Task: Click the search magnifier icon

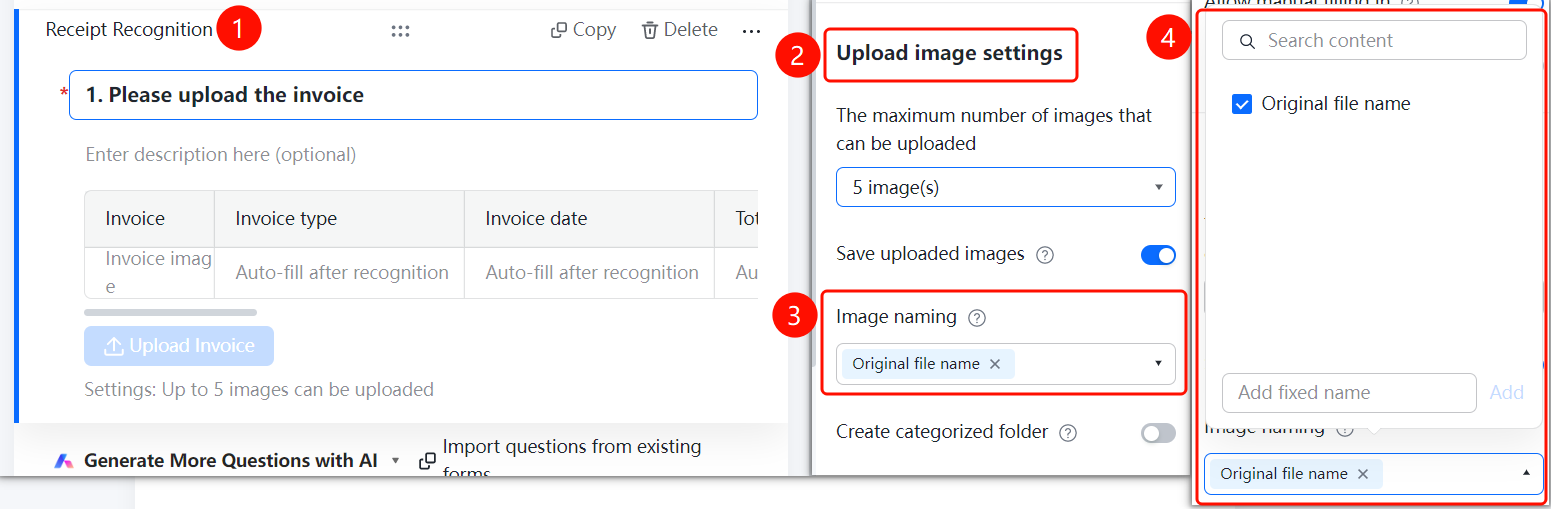Action: (1247, 41)
